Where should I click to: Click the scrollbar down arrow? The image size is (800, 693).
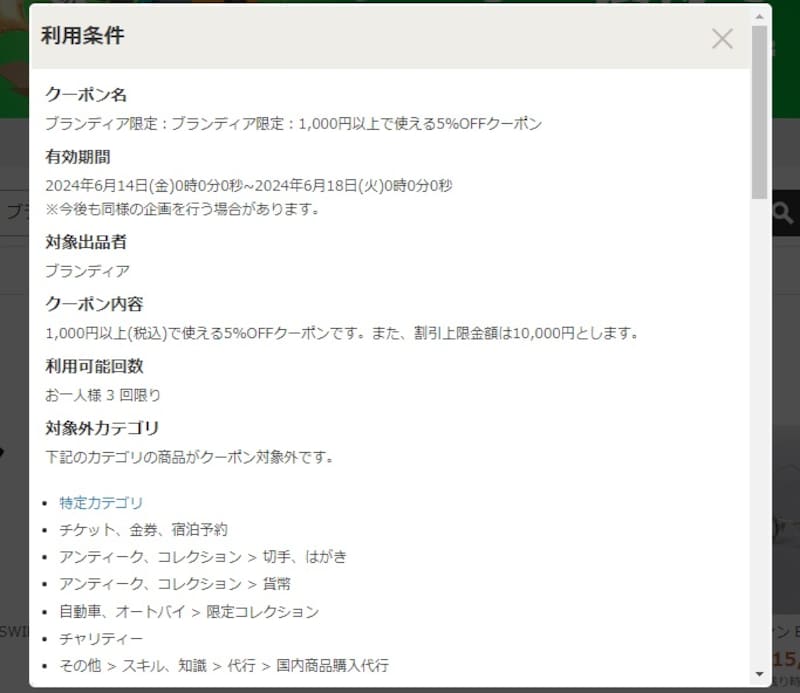(759, 675)
